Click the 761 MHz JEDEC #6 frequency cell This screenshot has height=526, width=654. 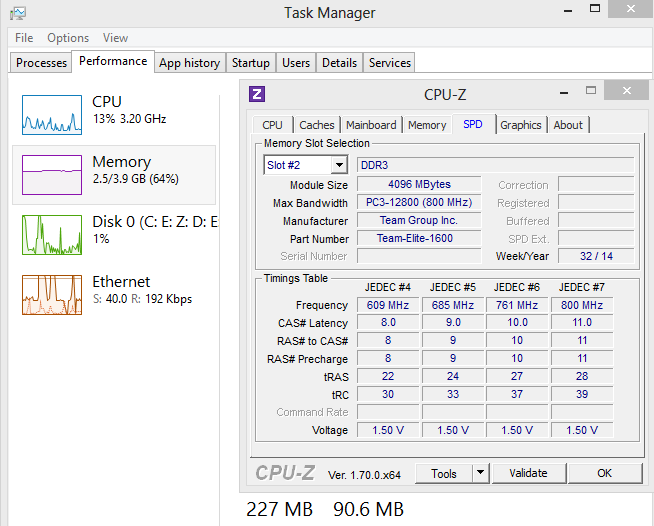coord(517,305)
